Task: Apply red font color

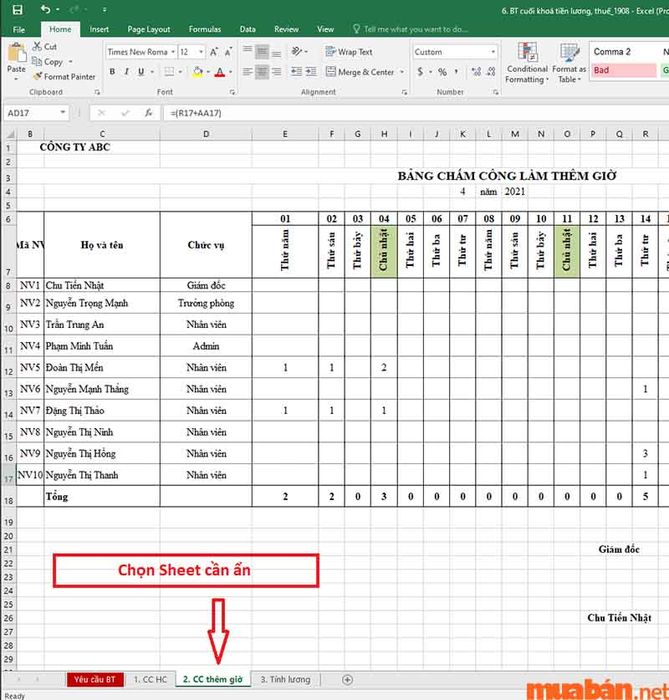Action: [x=220, y=71]
